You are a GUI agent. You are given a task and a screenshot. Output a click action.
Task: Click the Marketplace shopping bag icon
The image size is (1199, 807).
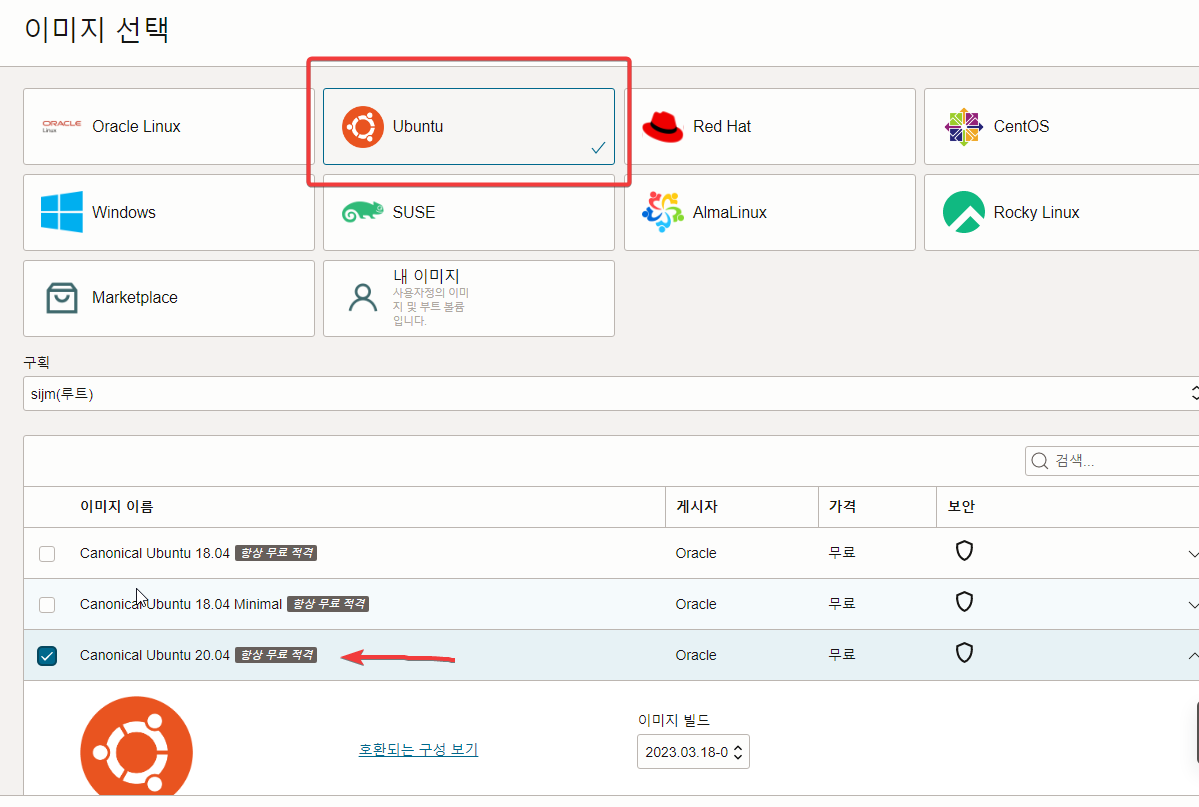61,298
